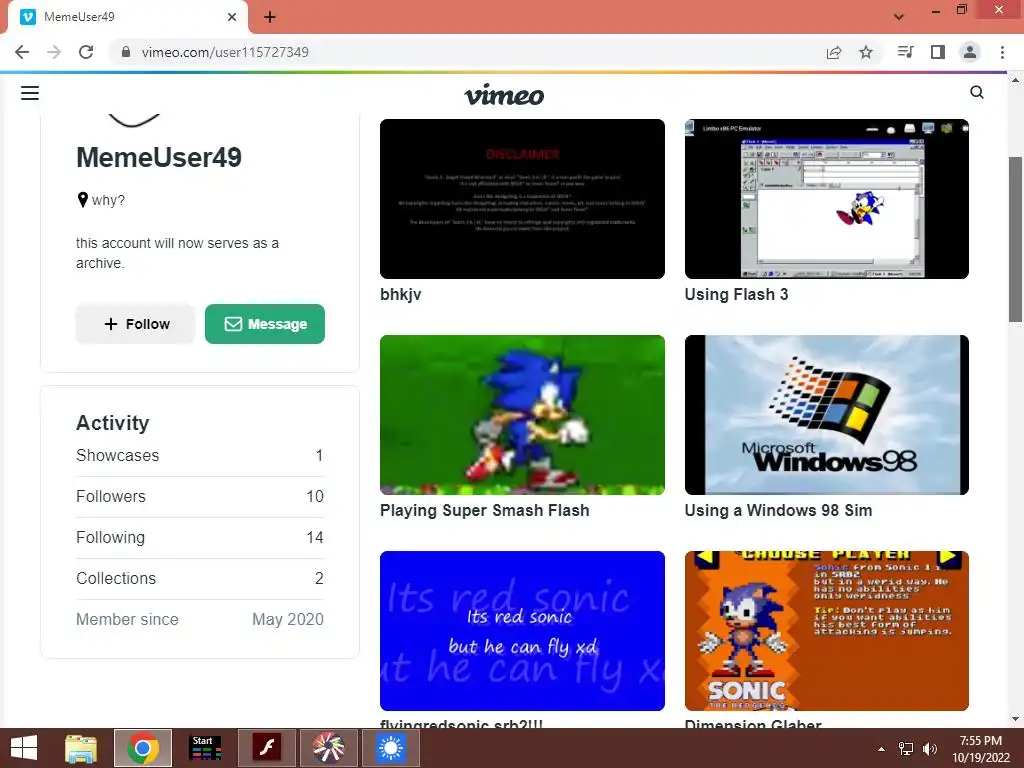This screenshot has height=768, width=1024.
Task: Click the scrollbar down arrow
Action: [1015, 719]
